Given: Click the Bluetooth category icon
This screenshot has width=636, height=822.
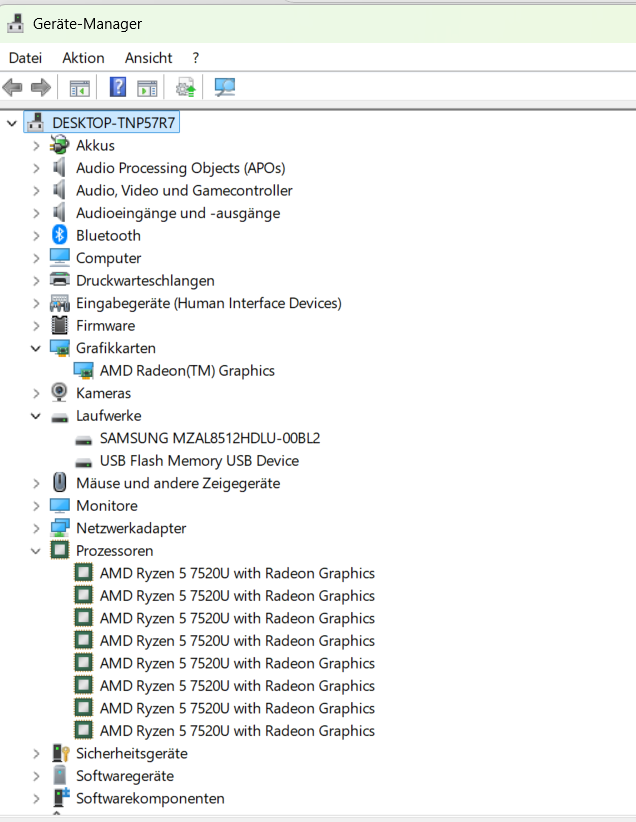Looking at the screenshot, I should [60, 235].
